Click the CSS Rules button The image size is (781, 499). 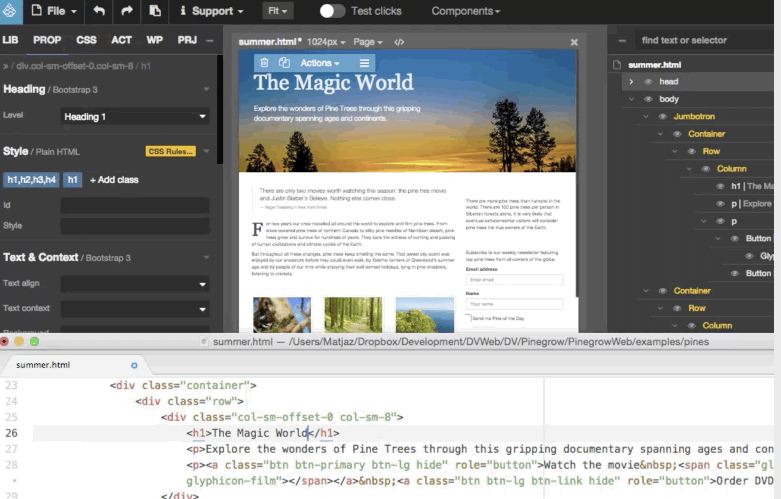click(170, 152)
